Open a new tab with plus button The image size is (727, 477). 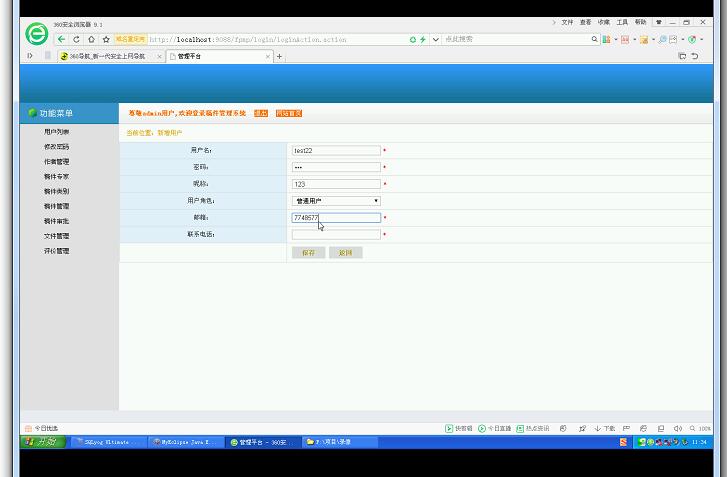(x=279, y=57)
